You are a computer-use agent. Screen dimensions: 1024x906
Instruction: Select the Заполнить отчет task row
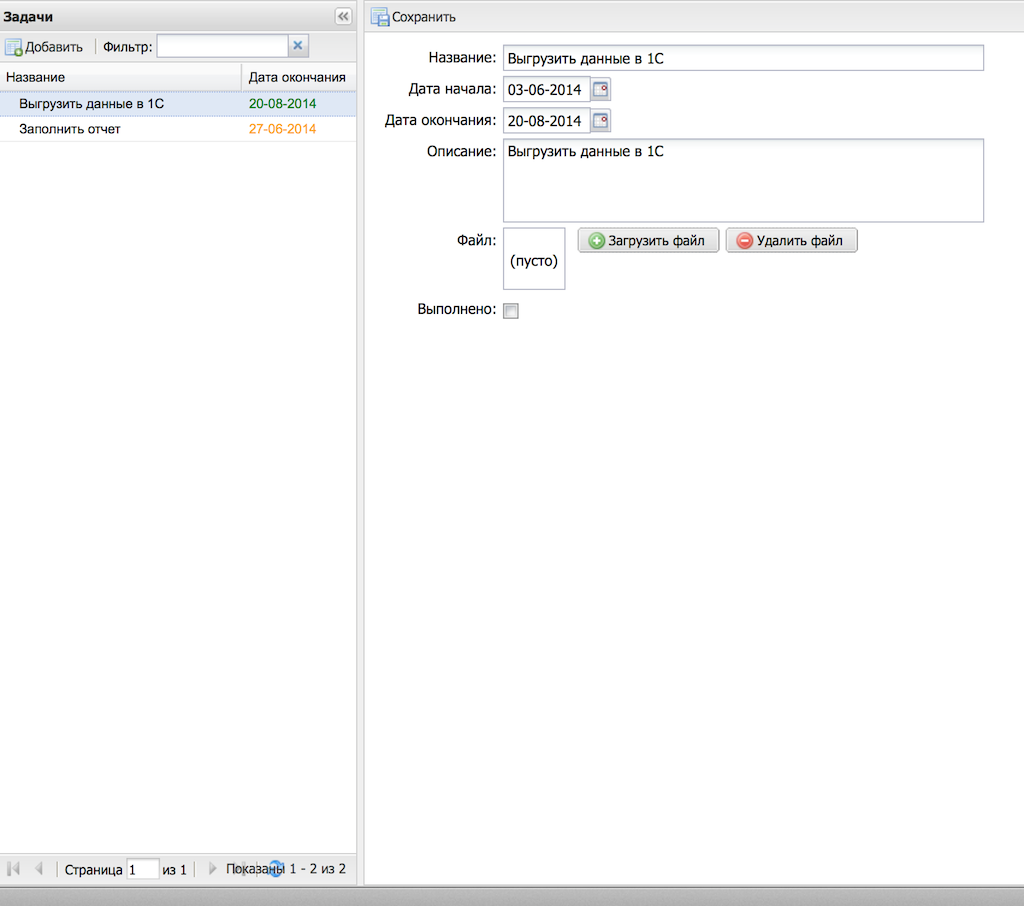click(178, 129)
